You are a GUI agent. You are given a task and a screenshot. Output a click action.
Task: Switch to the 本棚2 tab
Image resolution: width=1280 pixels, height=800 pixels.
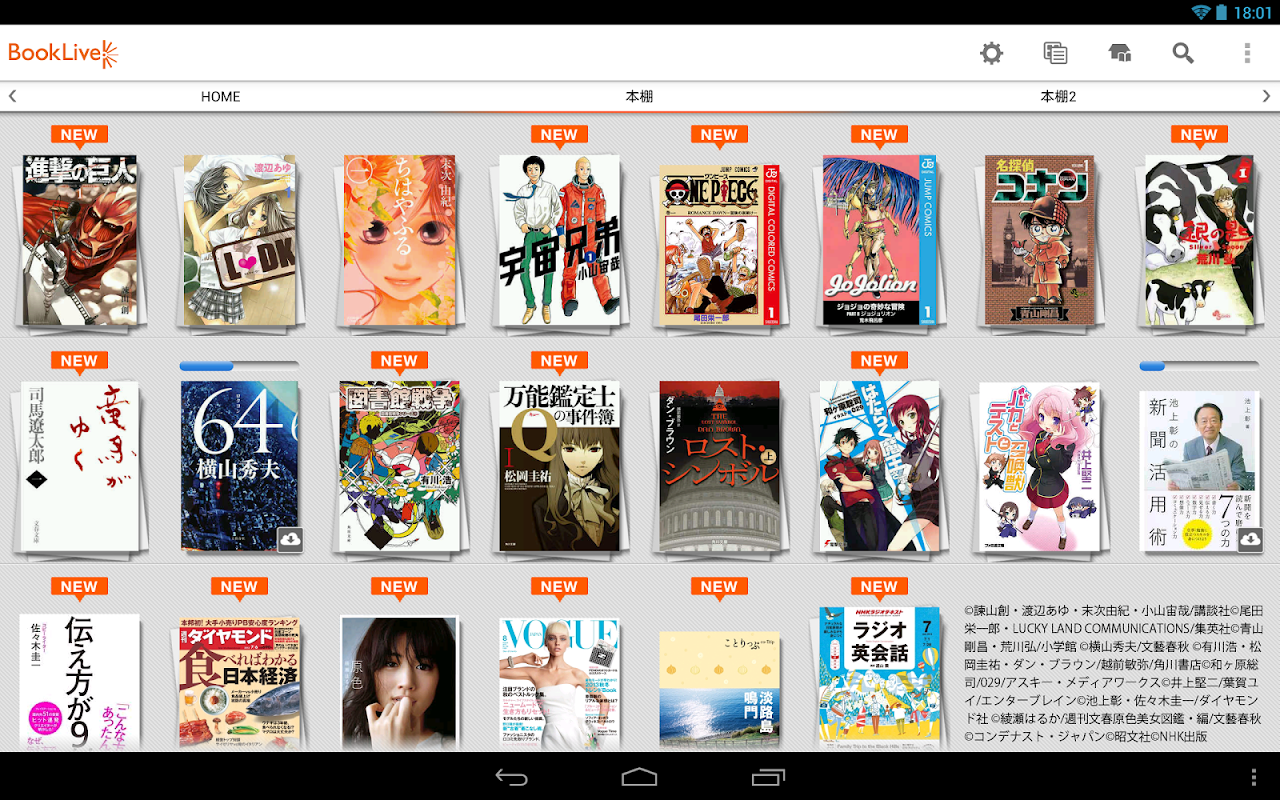click(1058, 96)
